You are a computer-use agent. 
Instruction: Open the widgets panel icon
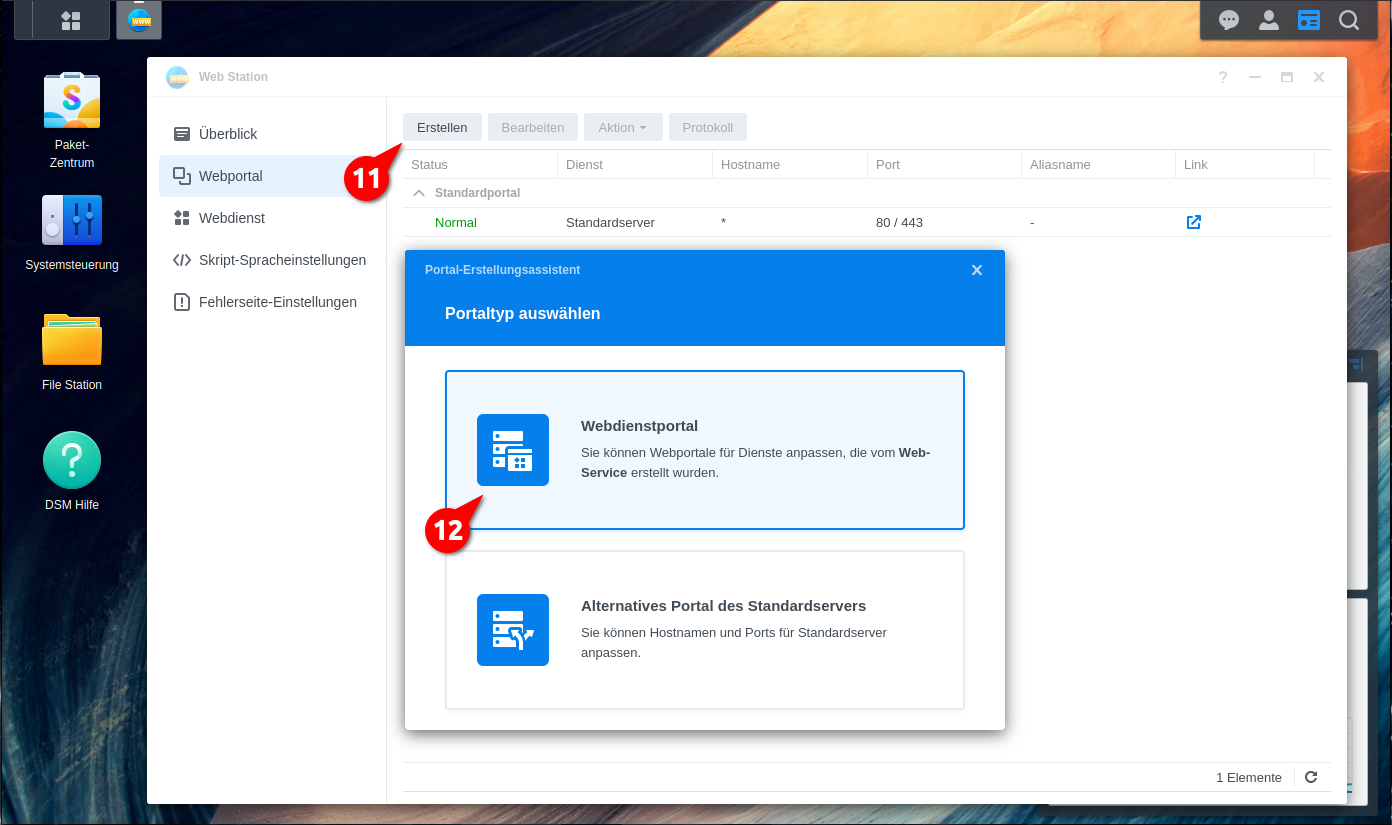point(1309,20)
